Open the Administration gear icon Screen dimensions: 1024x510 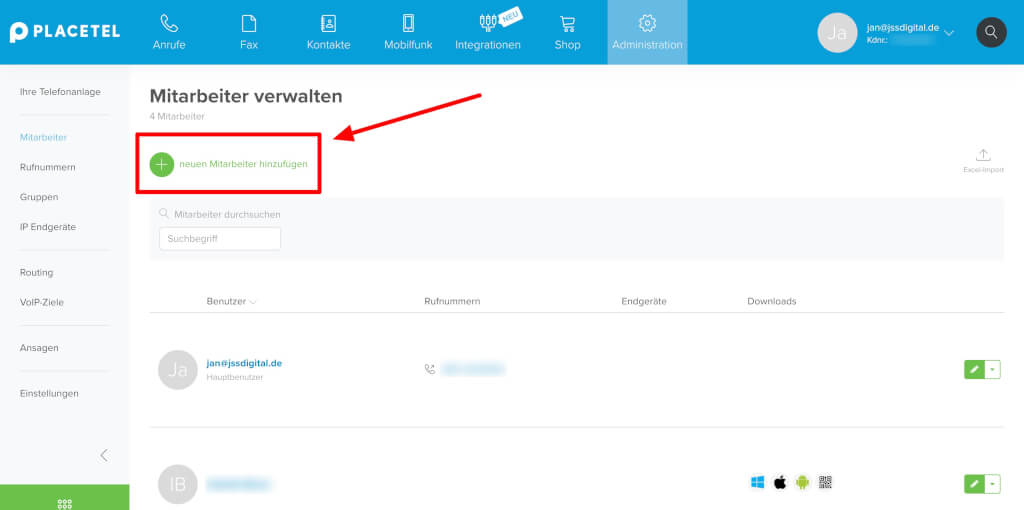(x=647, y=24)
